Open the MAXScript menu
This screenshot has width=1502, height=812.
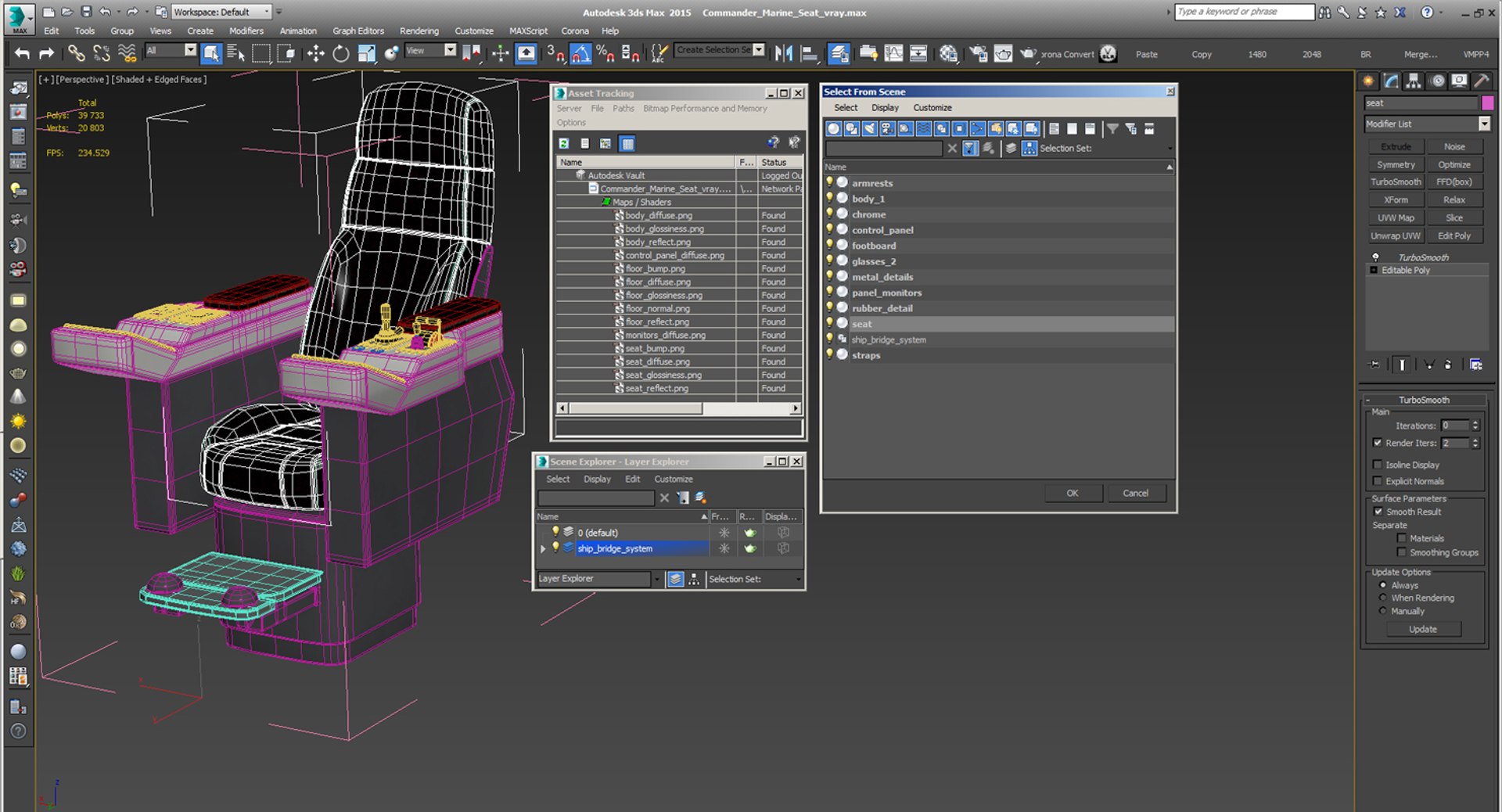[528, 31]
